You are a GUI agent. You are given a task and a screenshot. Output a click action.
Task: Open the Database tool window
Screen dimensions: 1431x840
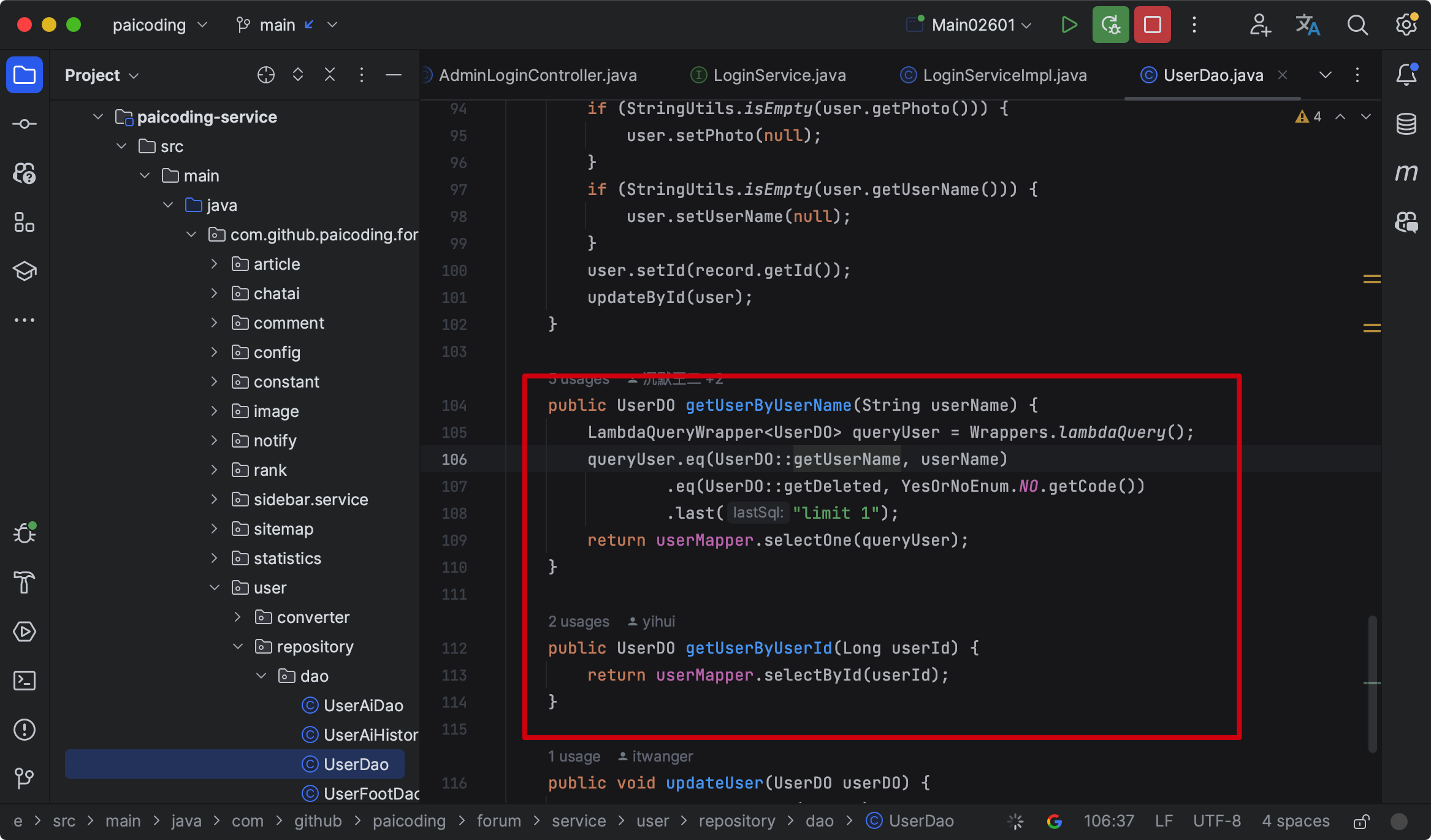1406,124
